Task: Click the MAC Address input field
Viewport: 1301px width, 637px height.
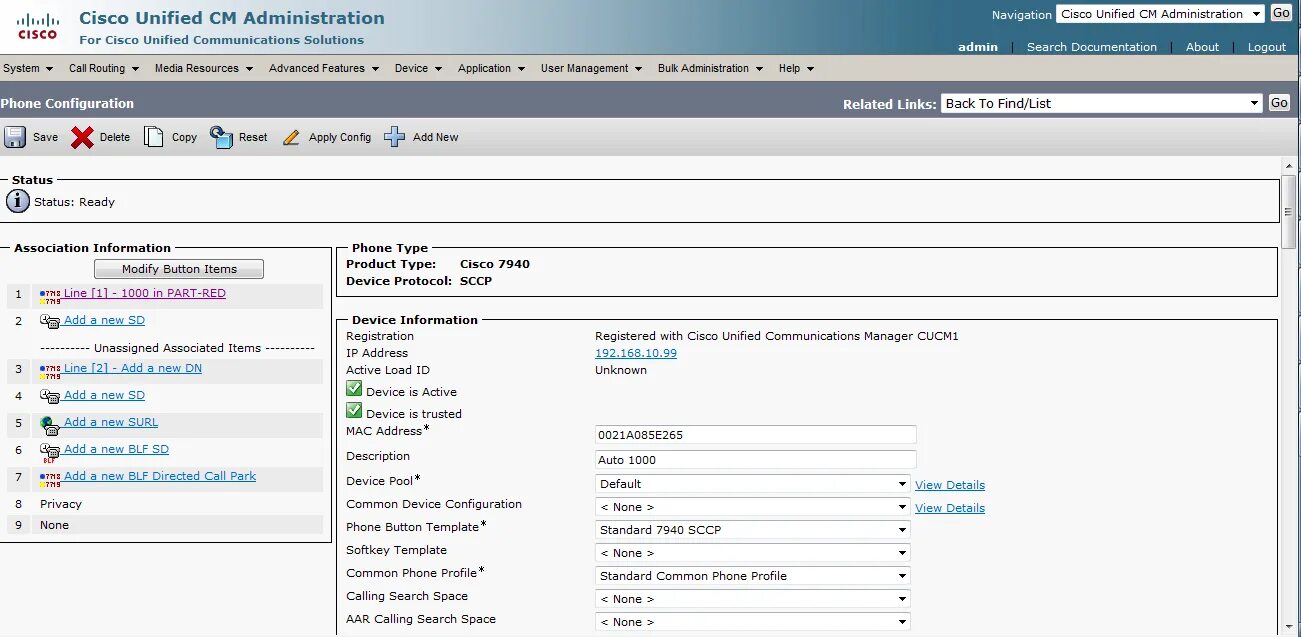Action: pos(756,435)
